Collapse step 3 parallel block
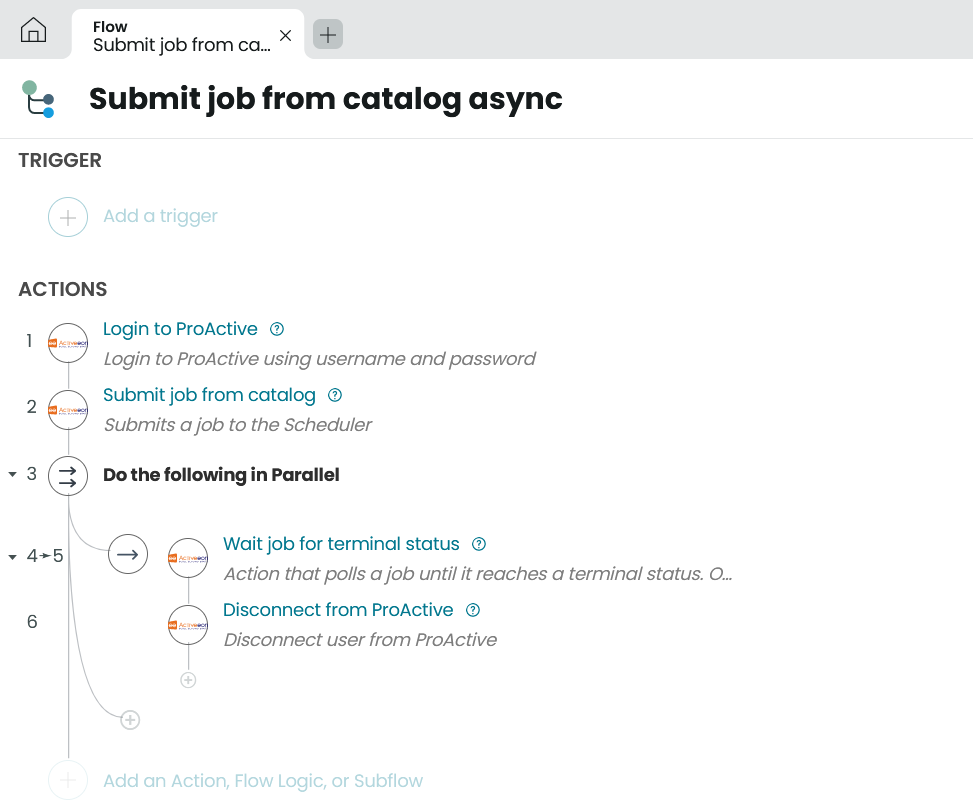Image resolution: width=973 pixels, height=808 pixels. point(12,475)
